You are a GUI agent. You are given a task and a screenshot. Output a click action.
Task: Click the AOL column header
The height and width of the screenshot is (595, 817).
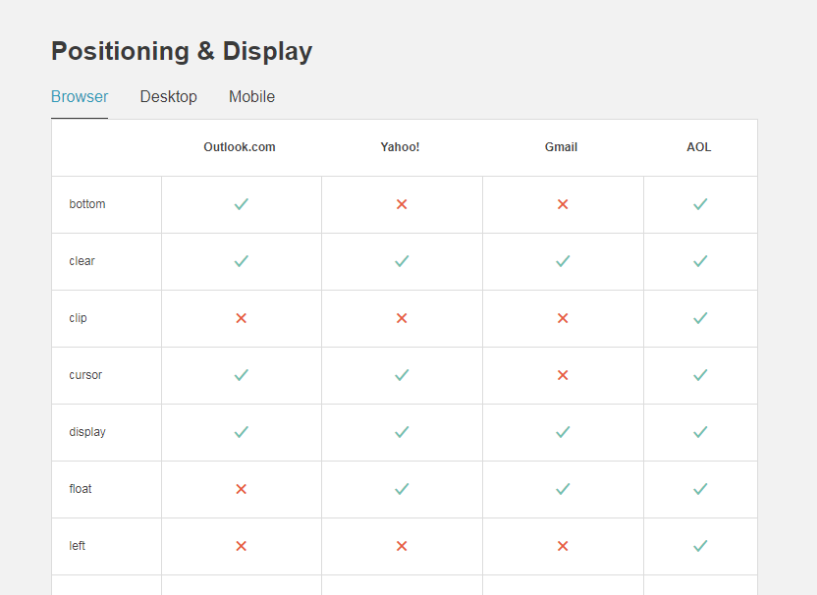point(699,147)
